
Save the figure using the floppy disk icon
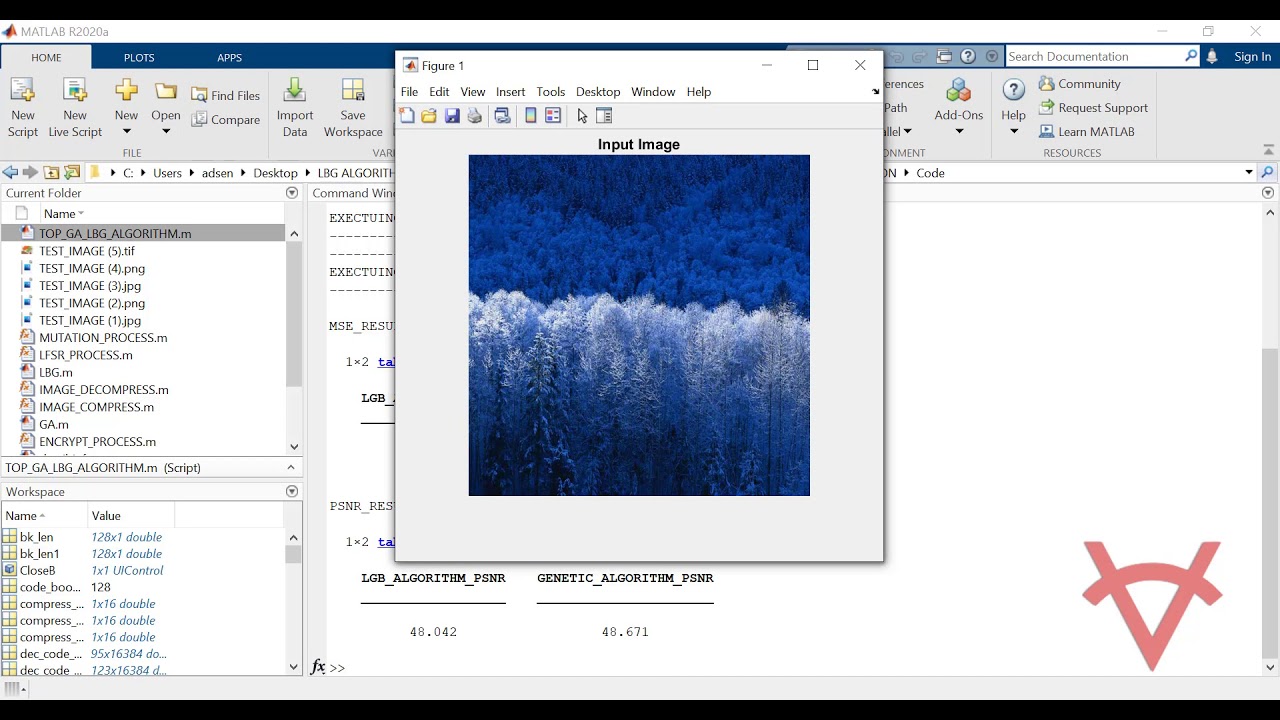pos(452,116)
